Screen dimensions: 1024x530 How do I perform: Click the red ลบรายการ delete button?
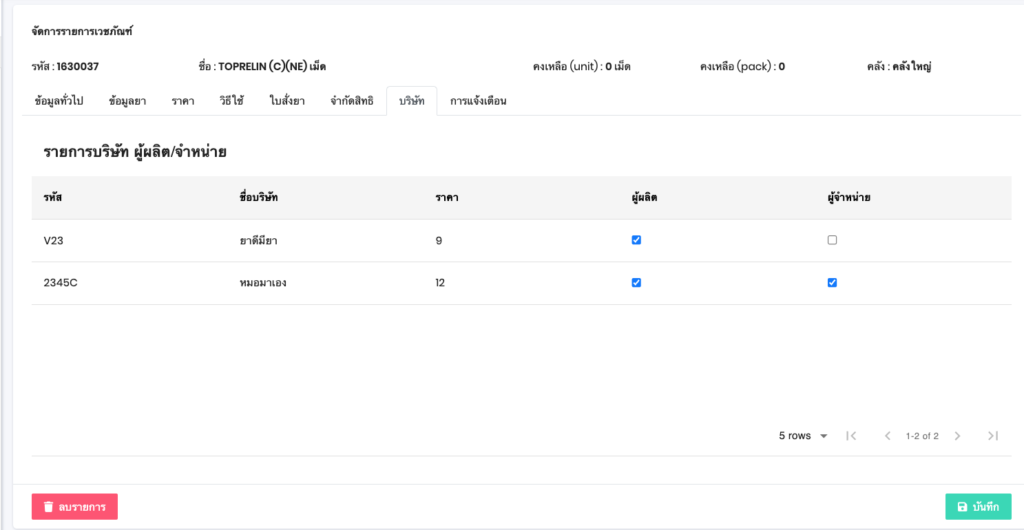tap(75, 507)
